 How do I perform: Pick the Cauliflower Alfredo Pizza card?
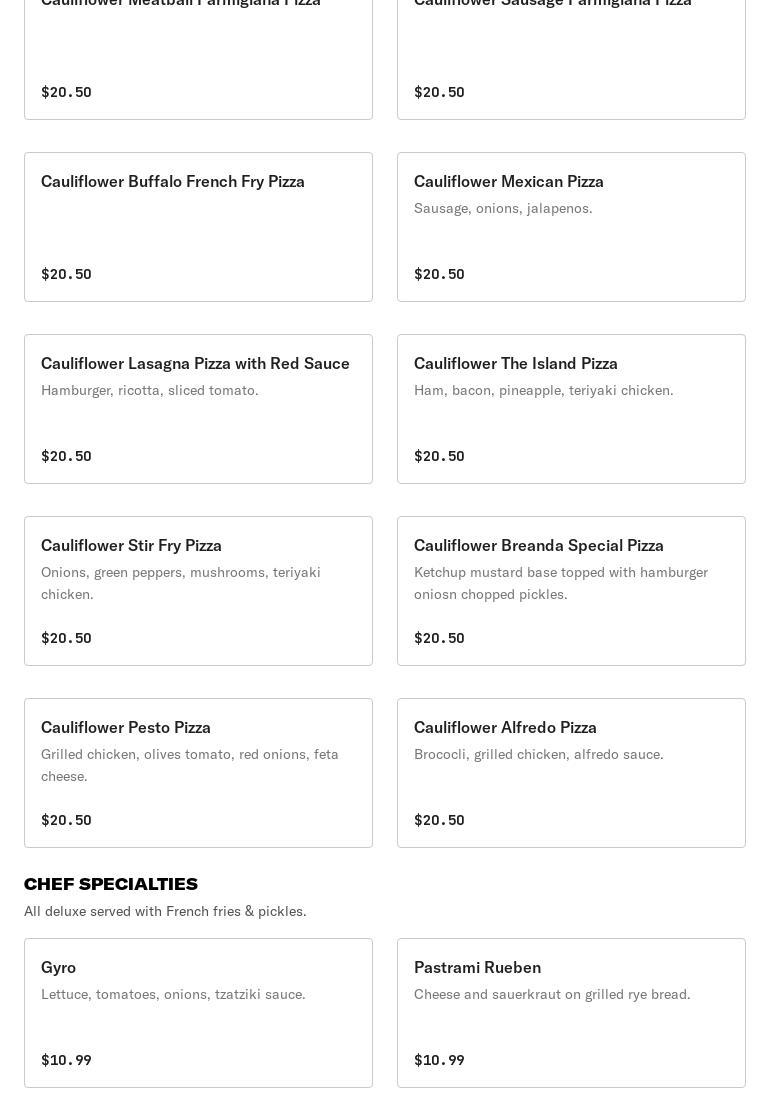tap(571, 773)
